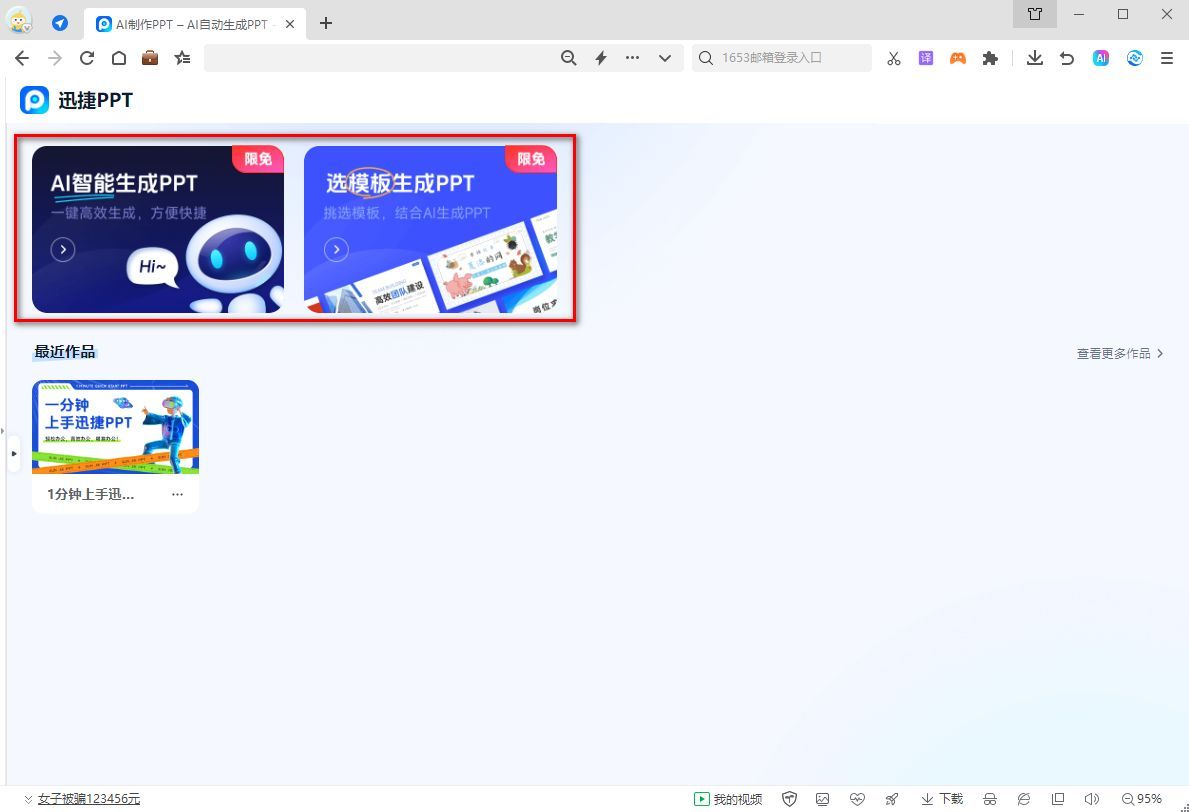The image size is (1189, 812).
Task: Open the home page icon
Action: click(119, 58)
